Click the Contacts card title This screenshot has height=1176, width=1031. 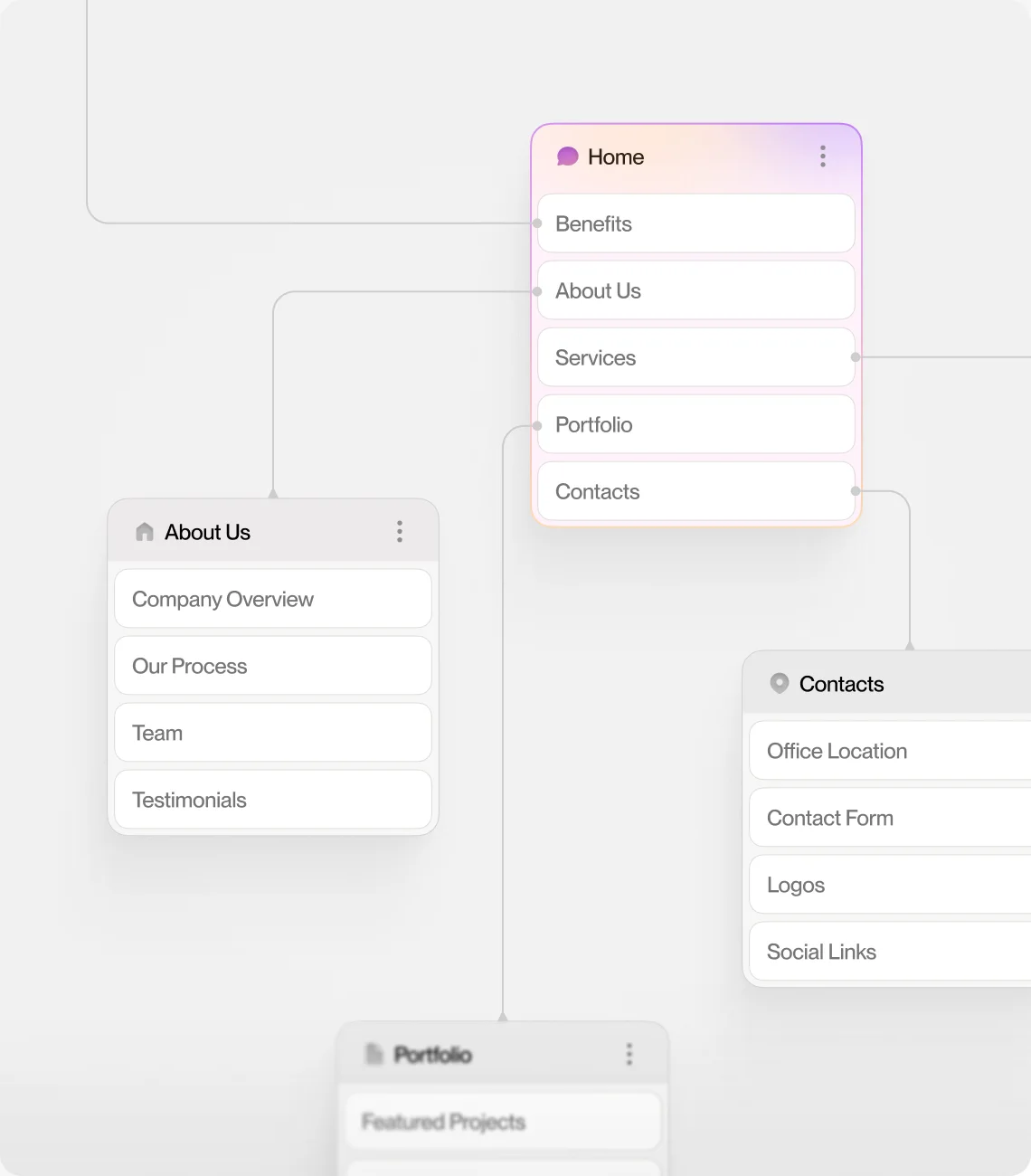tap(841, 684)
